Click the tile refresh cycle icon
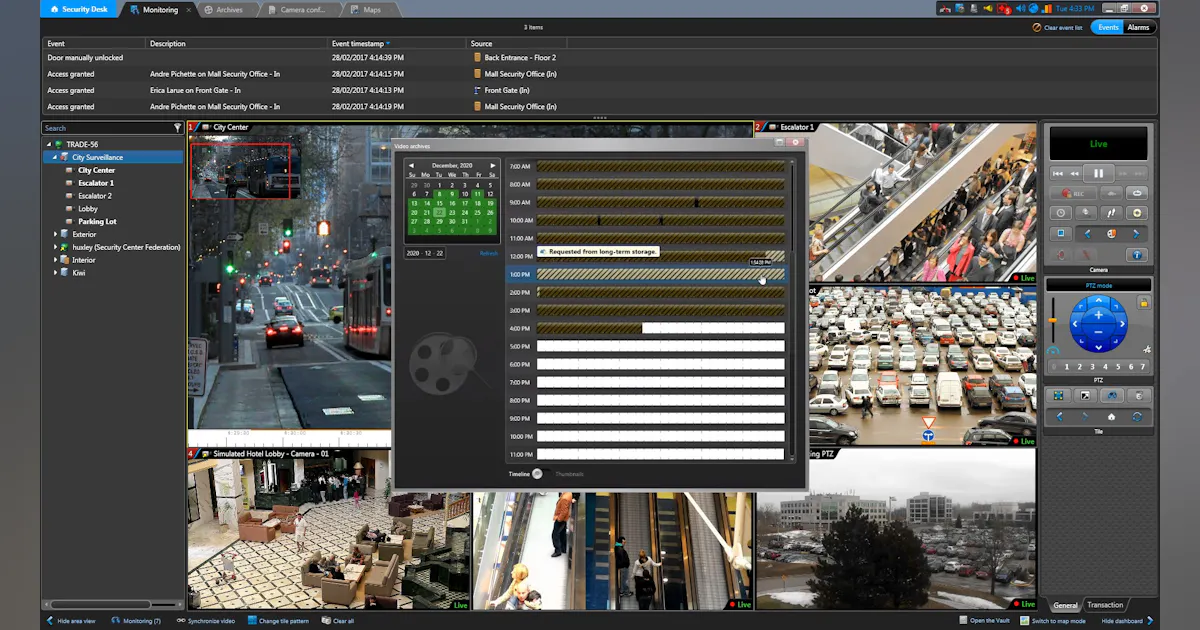Image resolution: width=1200 pixels, height=630 pixels. 1137,417
